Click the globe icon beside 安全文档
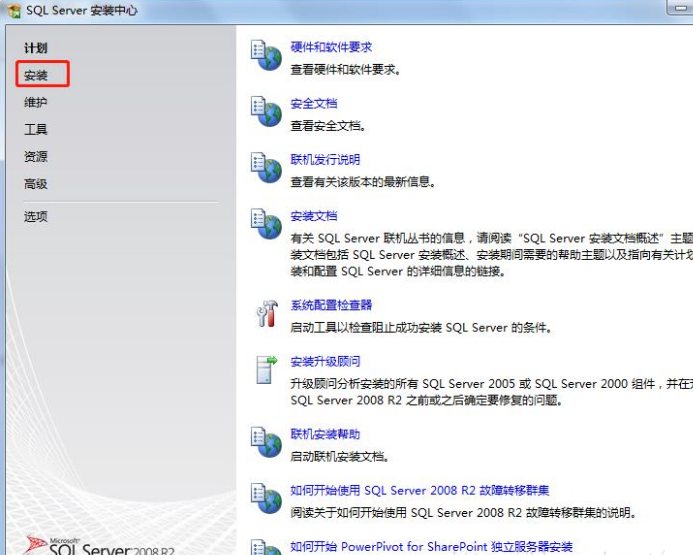 pos(266,111)
